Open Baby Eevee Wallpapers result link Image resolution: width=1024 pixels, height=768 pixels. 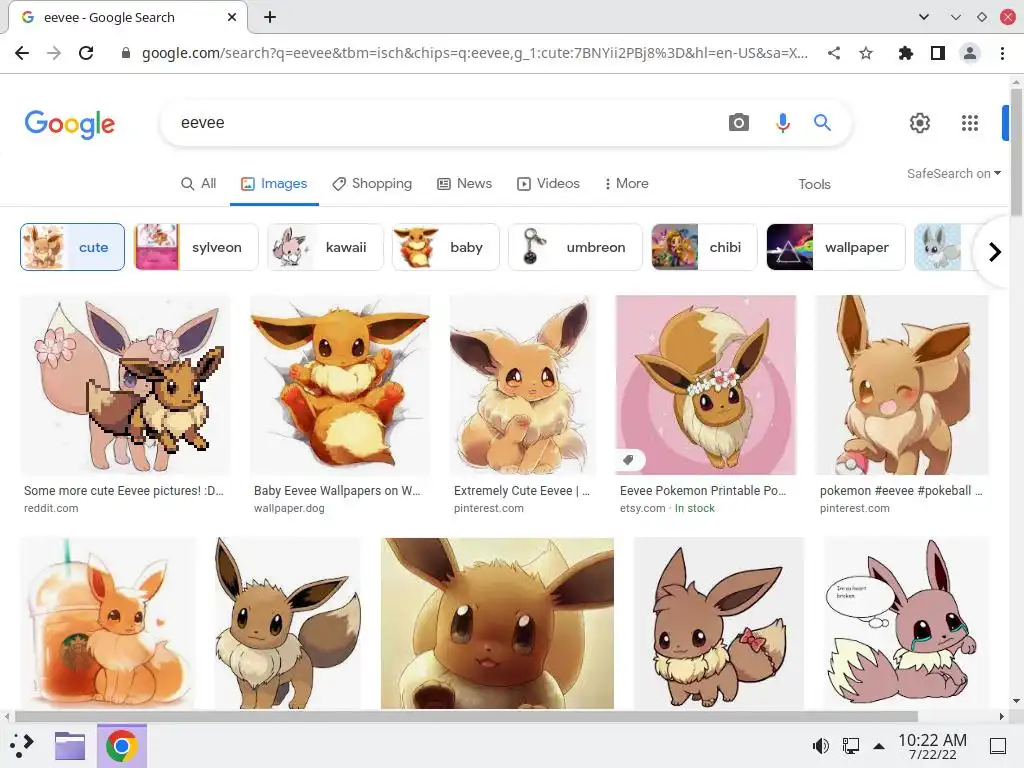click(337, 490)
